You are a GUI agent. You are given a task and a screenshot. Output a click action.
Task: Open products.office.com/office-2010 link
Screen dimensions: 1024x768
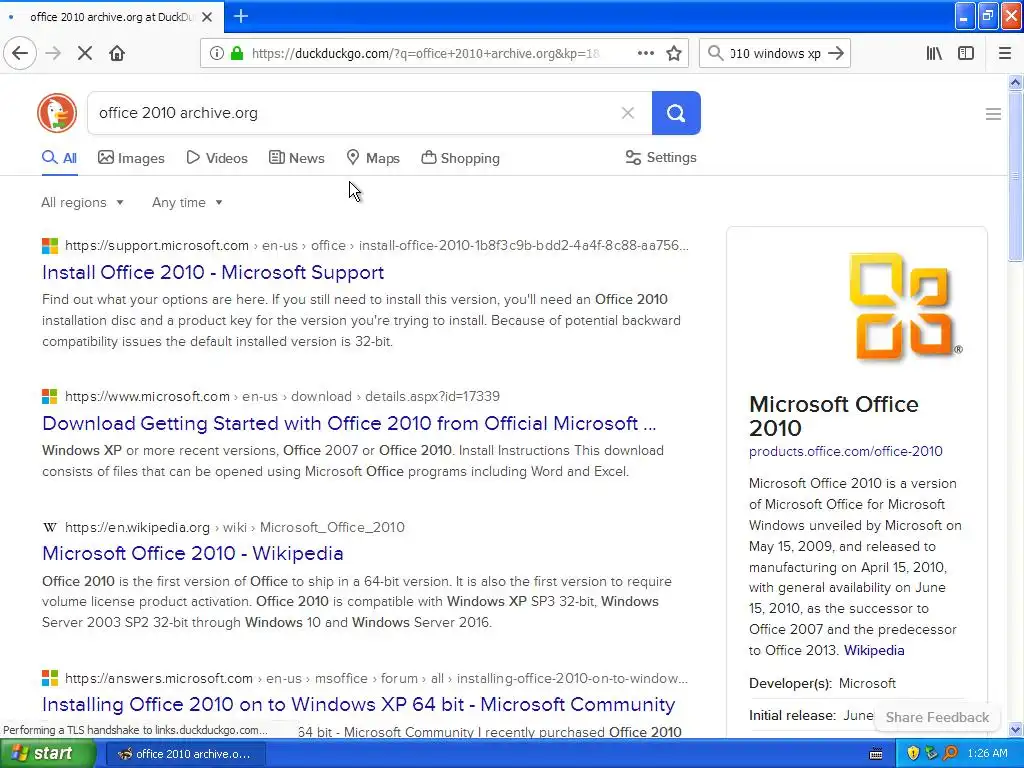coord(846,451)
